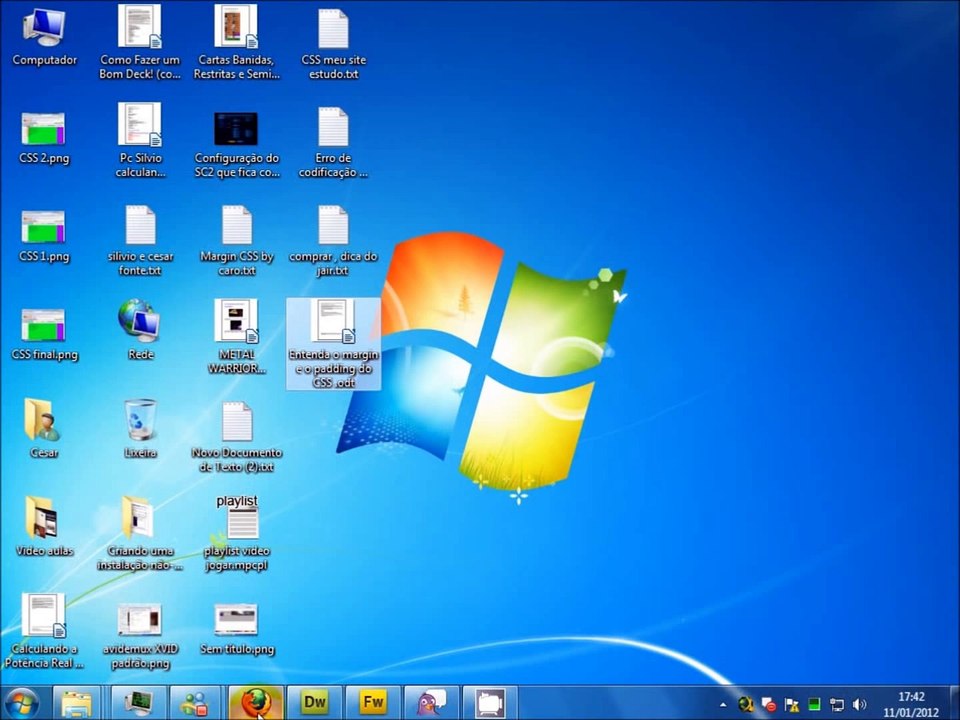Click the tray icon with red blocked badge

768,705
